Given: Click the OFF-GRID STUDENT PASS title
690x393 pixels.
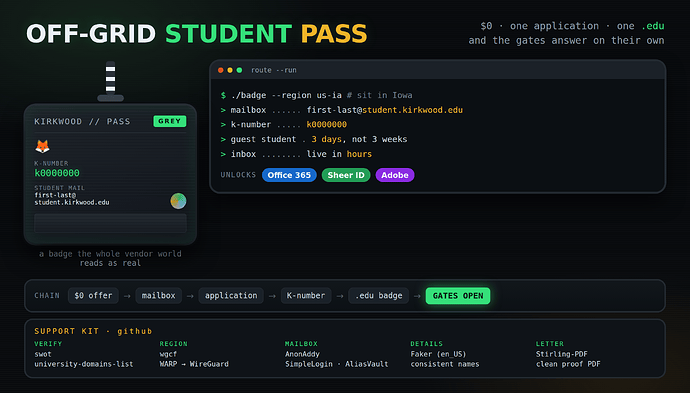Looking at the screenshot, I should 196,34.
